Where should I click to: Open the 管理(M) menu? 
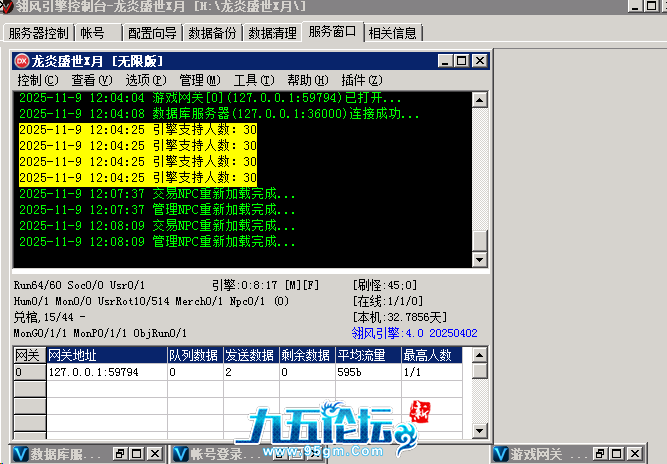pyautogui.click(x=200, y=80)
